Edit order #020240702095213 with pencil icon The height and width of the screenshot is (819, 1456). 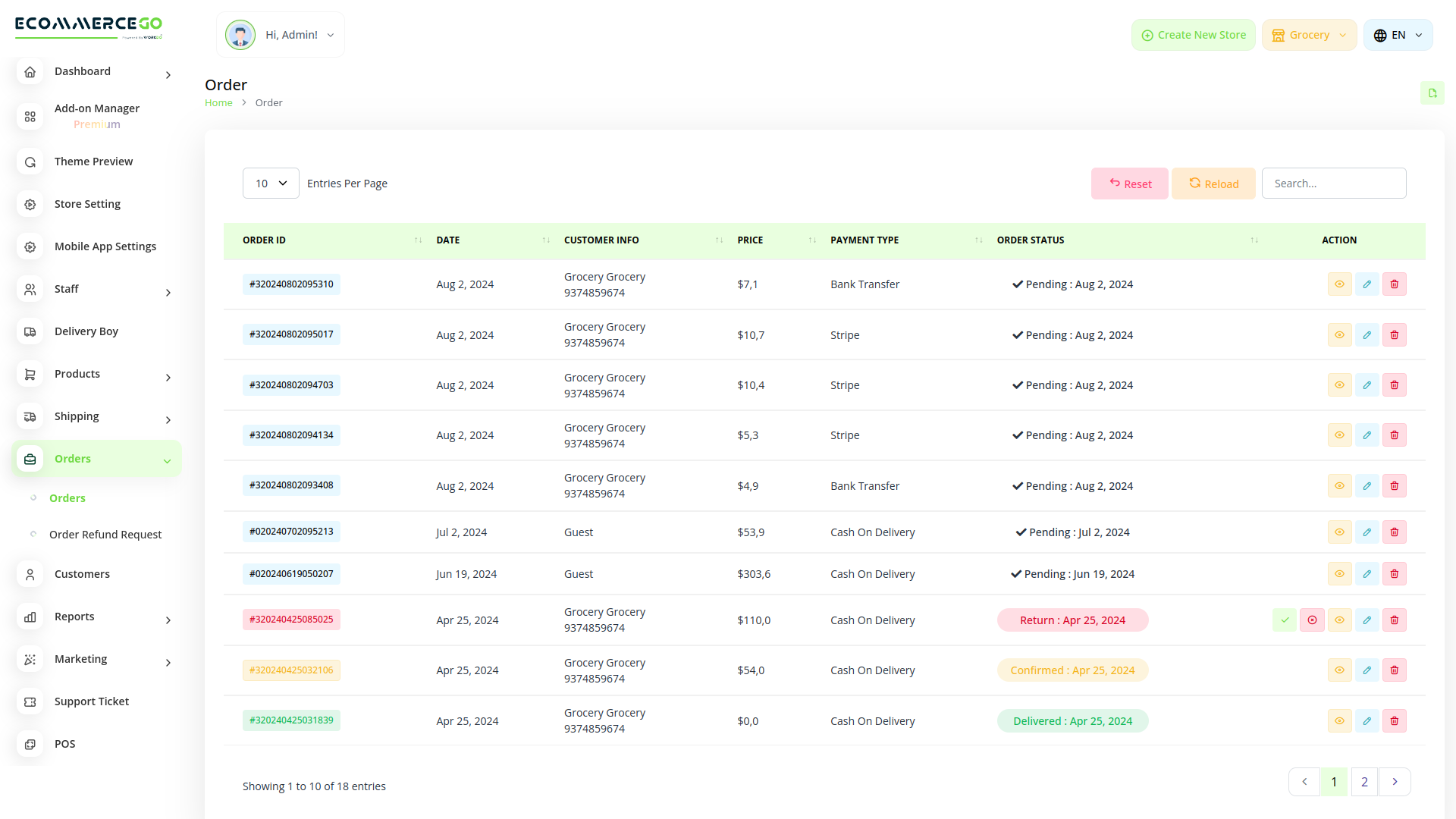1367,532
